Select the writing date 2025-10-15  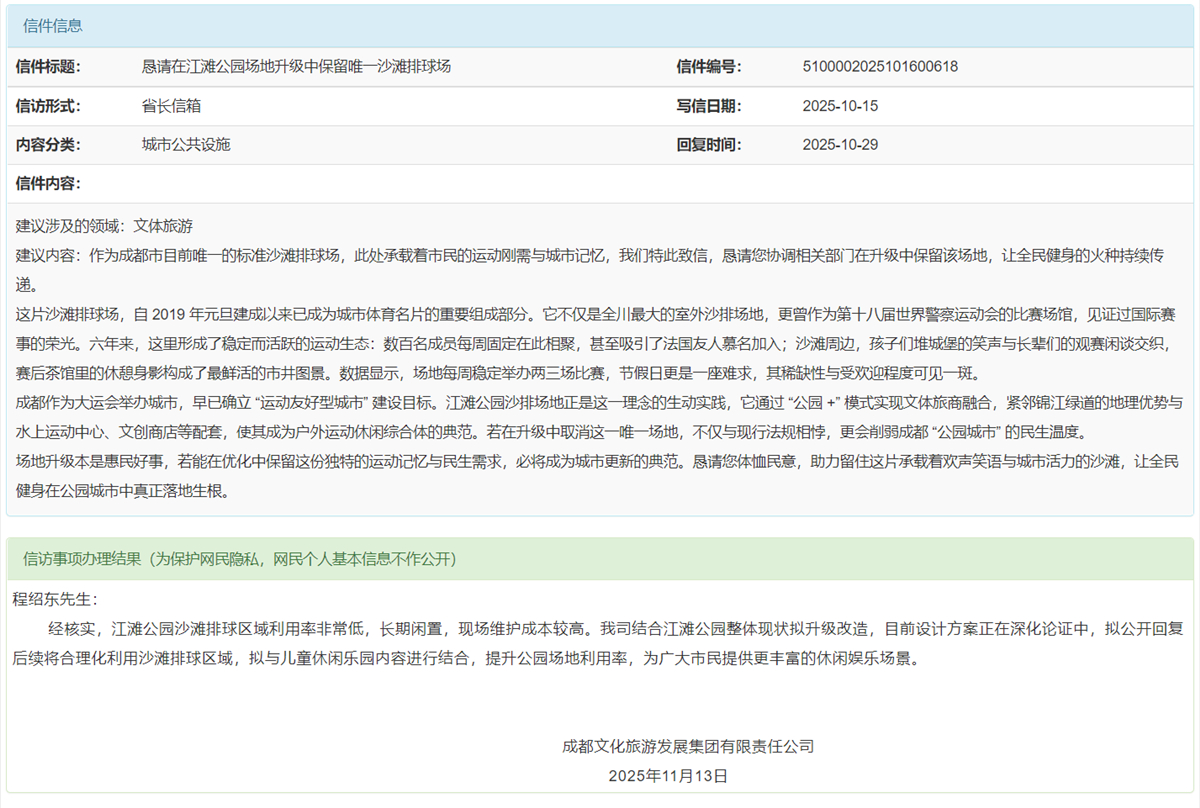click(x=840, y=106)
